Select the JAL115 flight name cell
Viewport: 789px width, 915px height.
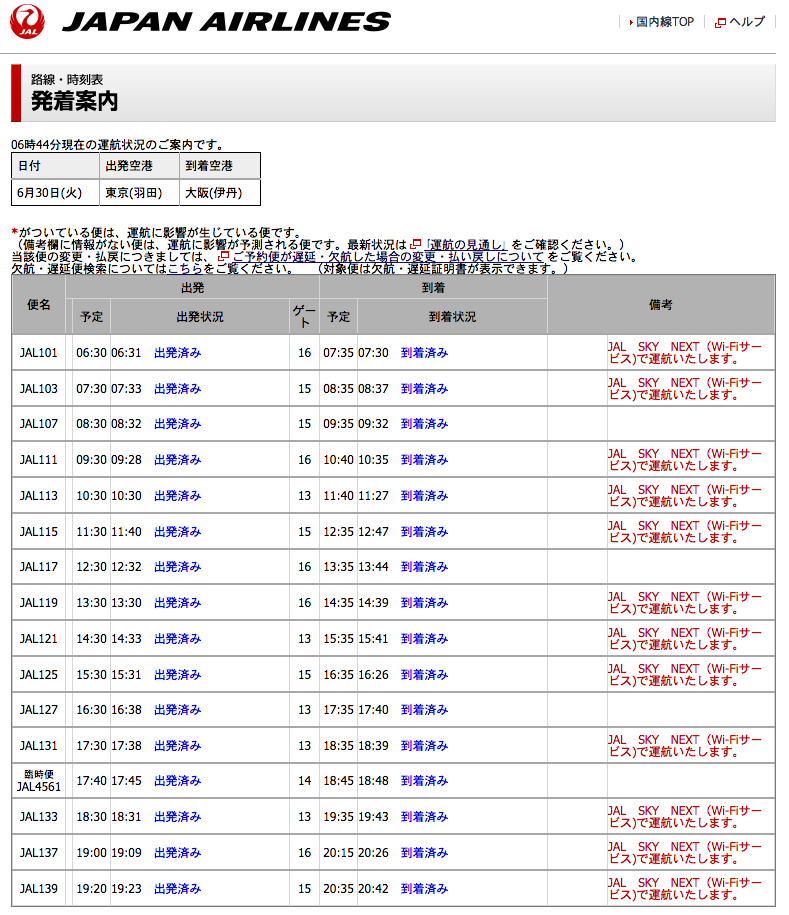39,532
